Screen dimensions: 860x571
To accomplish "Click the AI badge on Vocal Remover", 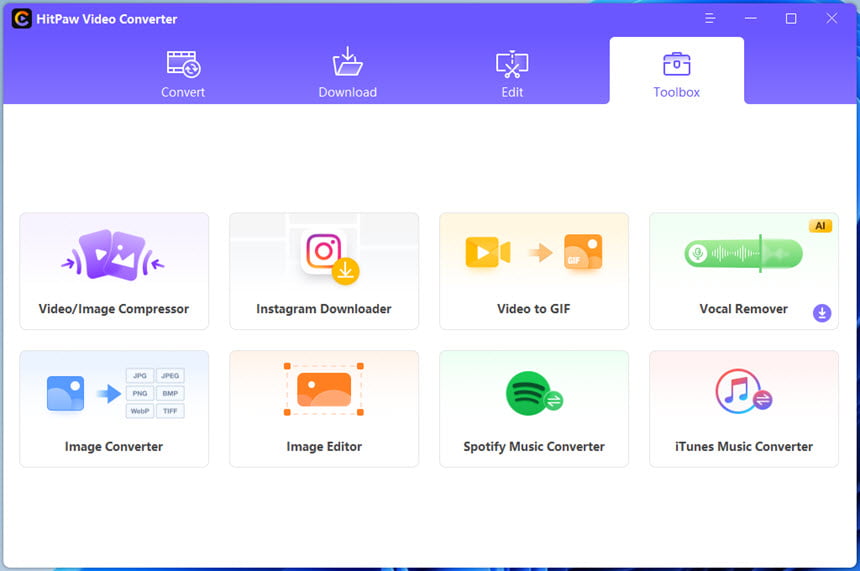I will pyautogui.click(x=820, y=226).
